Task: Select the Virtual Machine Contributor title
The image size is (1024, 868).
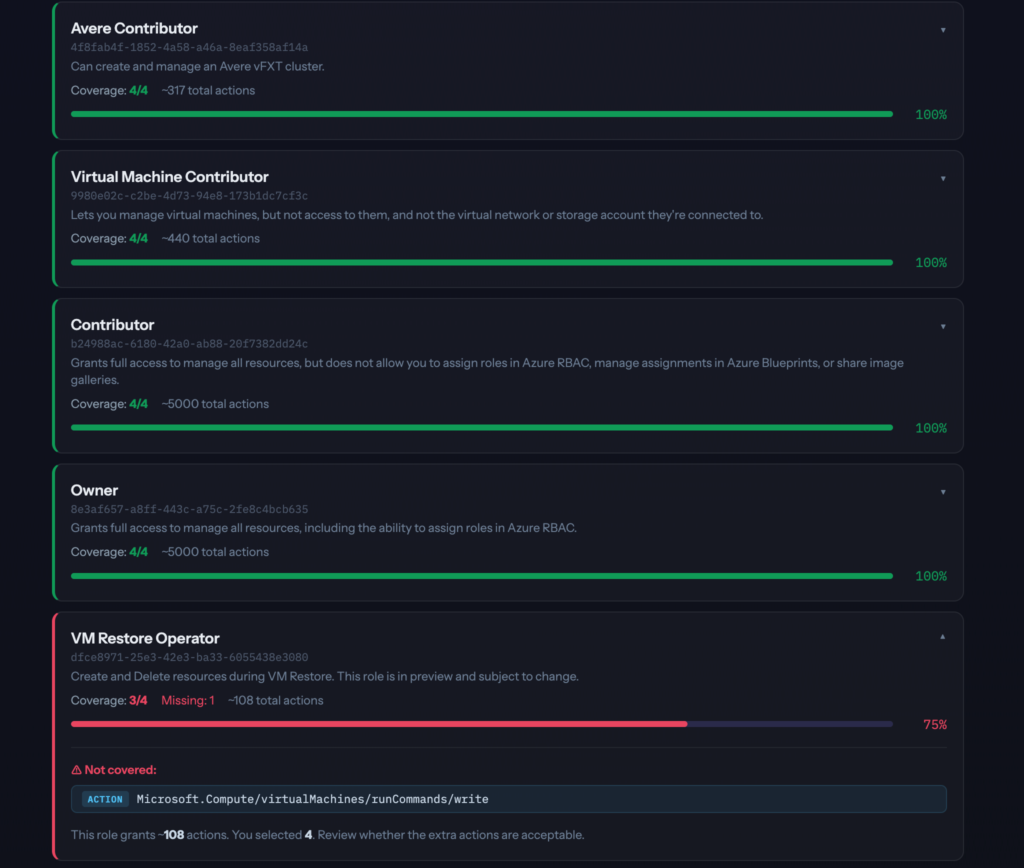Action: (169, 177)
